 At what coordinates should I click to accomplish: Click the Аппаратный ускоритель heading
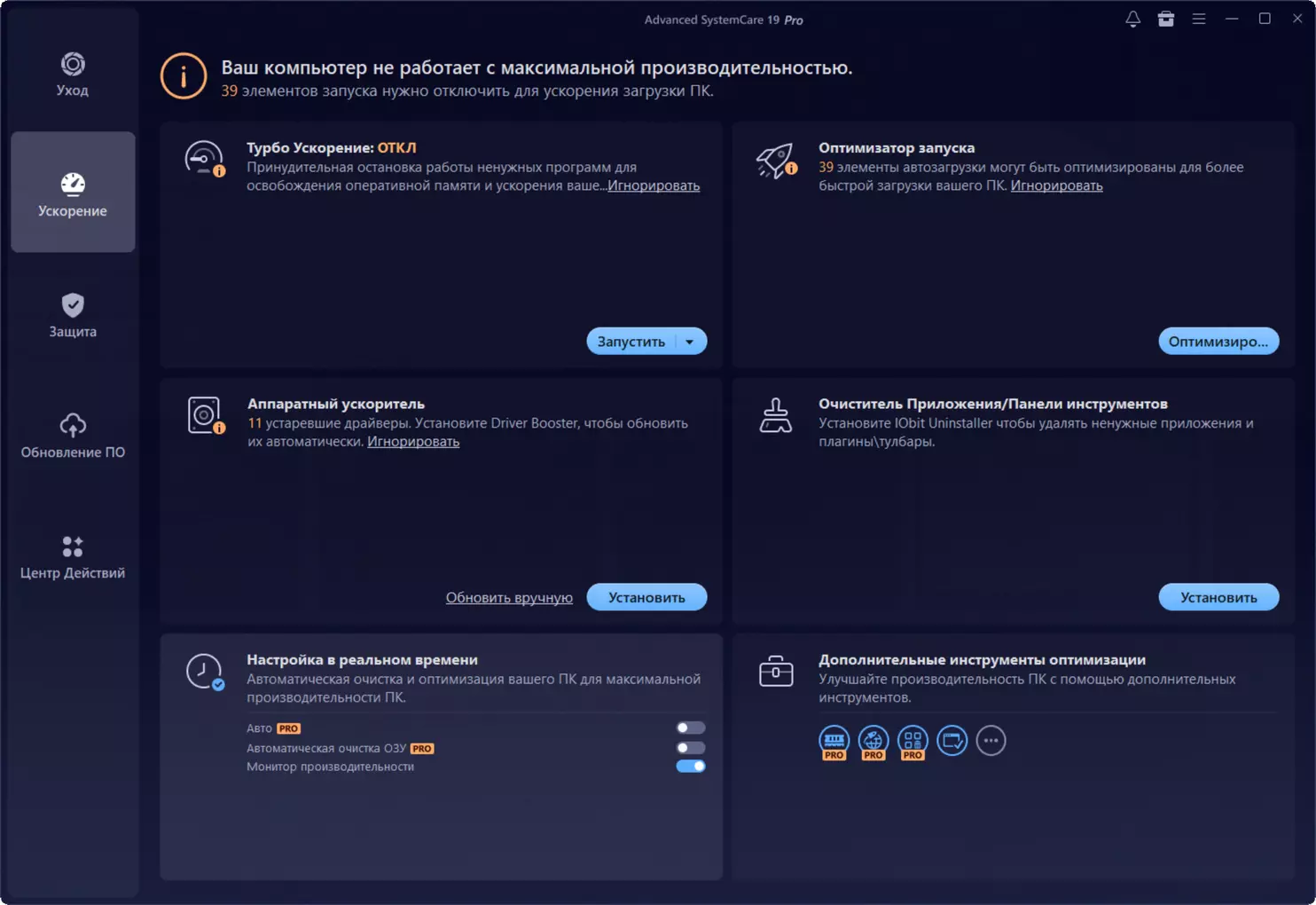click(x=336, y=404)
